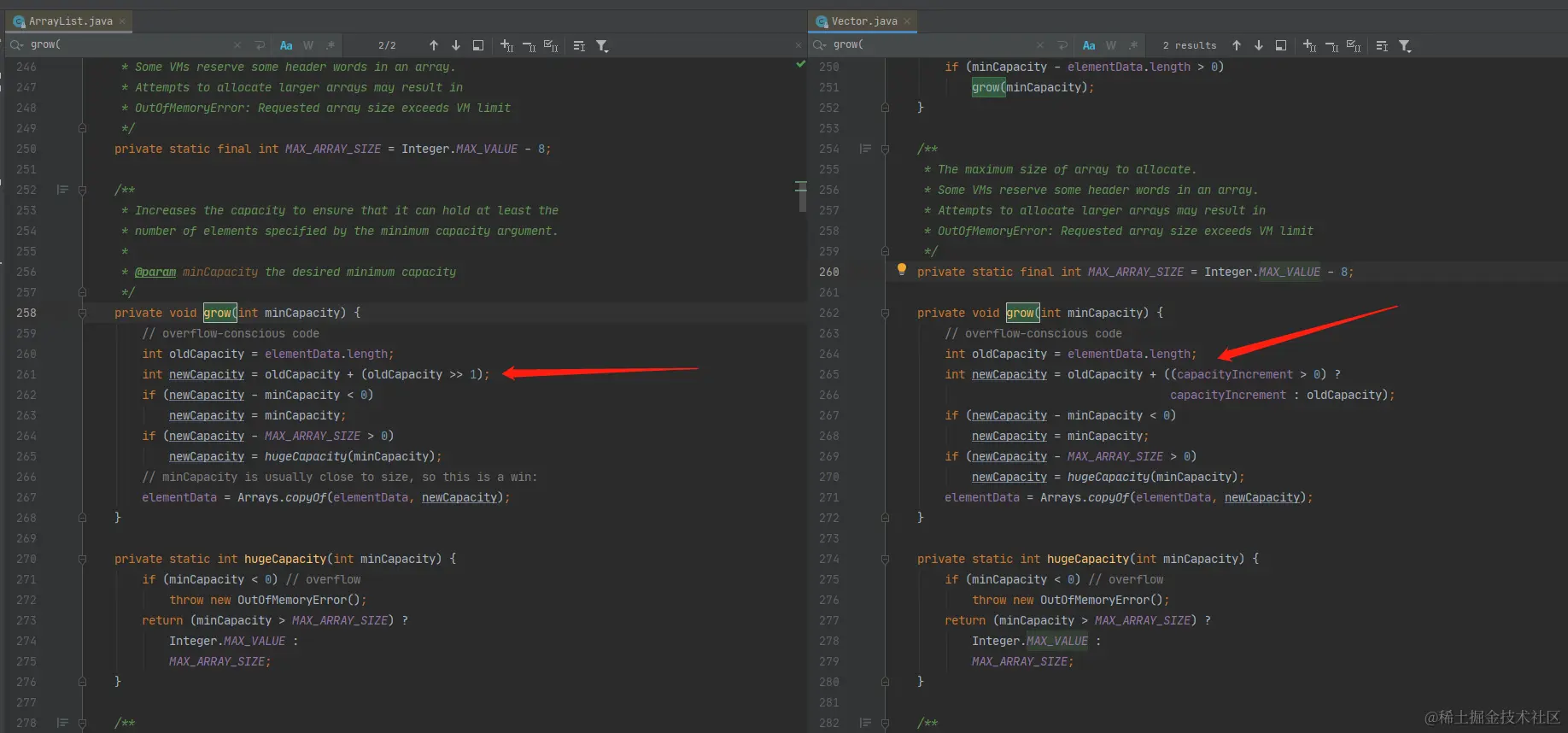Go to previous occurrence in Vector.java
Screen dimensions: 1568x733
coord(1237,45)
